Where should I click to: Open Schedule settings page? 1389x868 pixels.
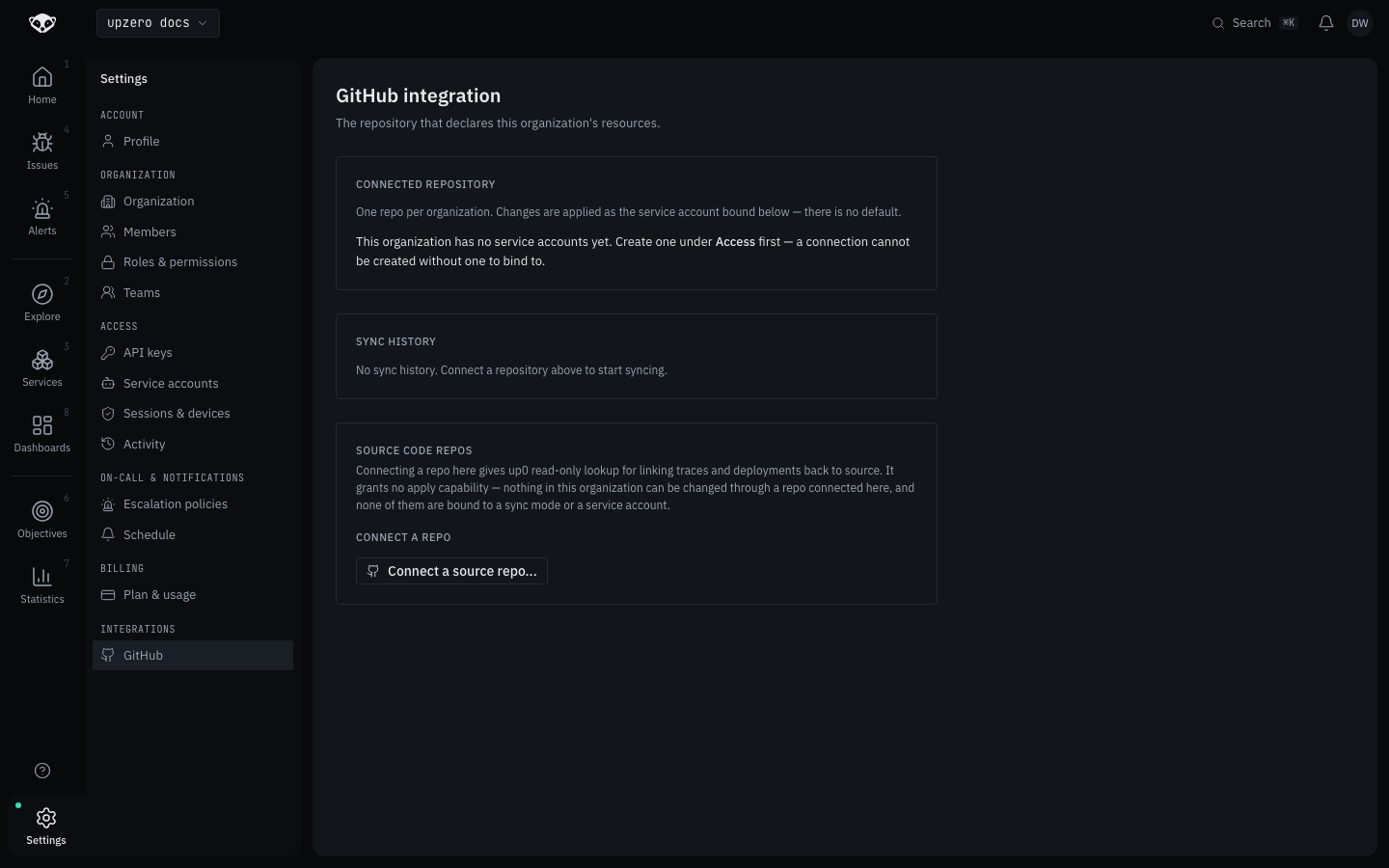(x=193, y=535)
